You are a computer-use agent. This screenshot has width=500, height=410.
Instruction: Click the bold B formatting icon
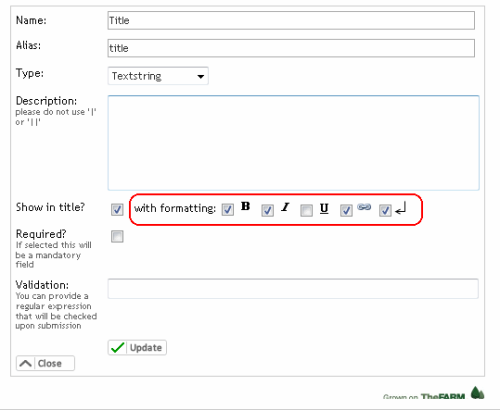(x=245, y=206)
